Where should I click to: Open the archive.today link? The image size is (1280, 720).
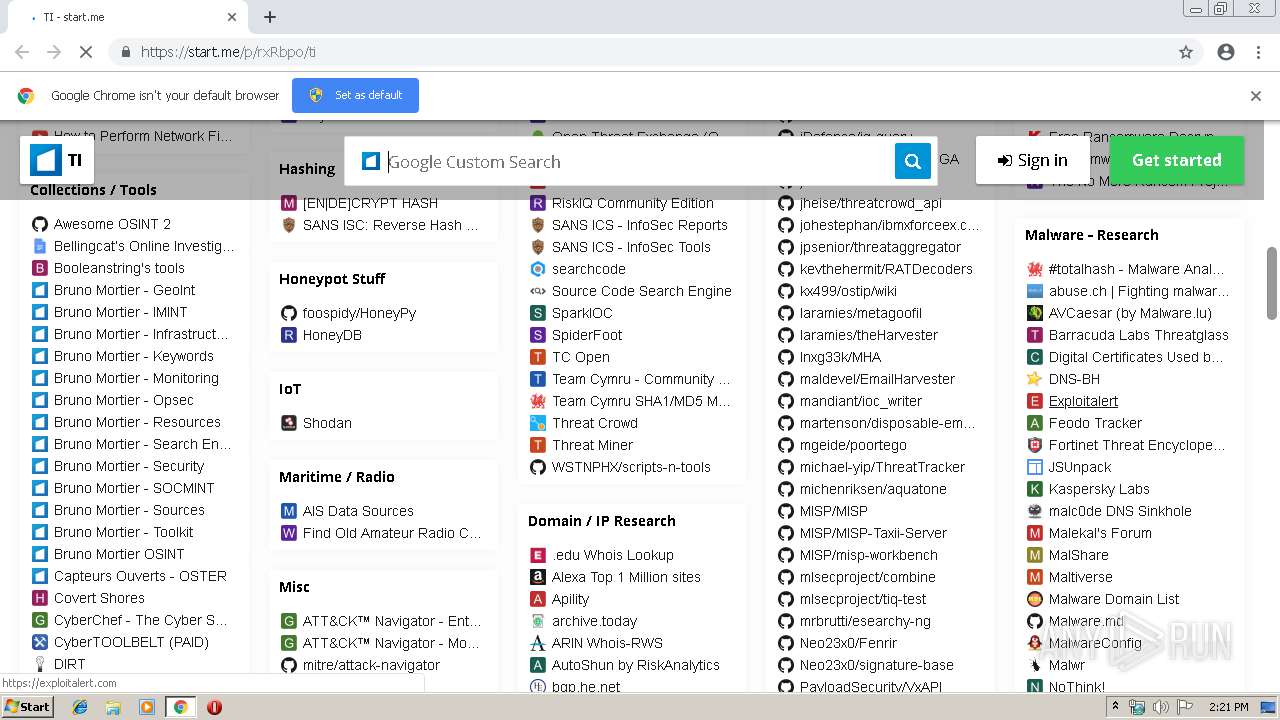(x=594, y=621)
